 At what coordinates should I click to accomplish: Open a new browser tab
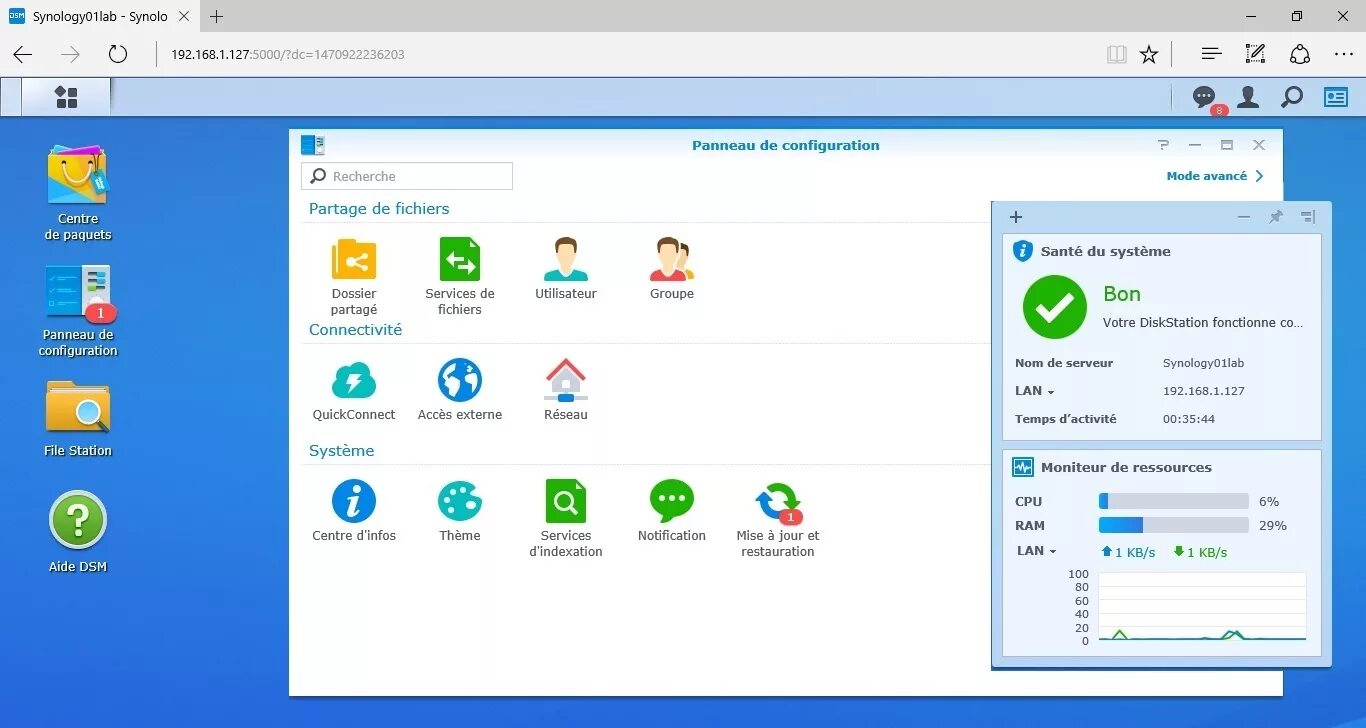(x=217, y=16)
